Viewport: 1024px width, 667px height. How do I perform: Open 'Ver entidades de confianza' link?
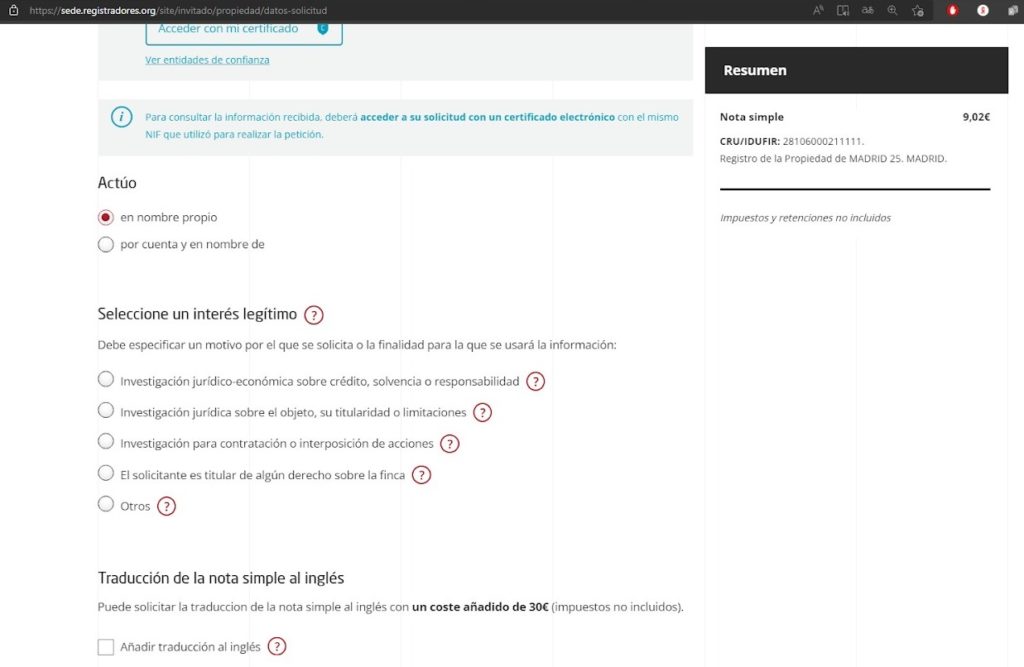(x=207, y=60)
